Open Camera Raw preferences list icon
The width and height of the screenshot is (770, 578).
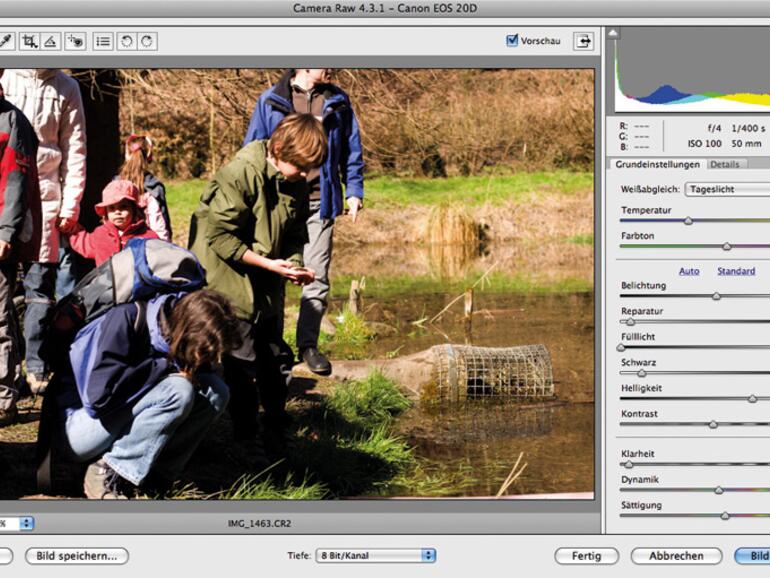tap(103, 41)
